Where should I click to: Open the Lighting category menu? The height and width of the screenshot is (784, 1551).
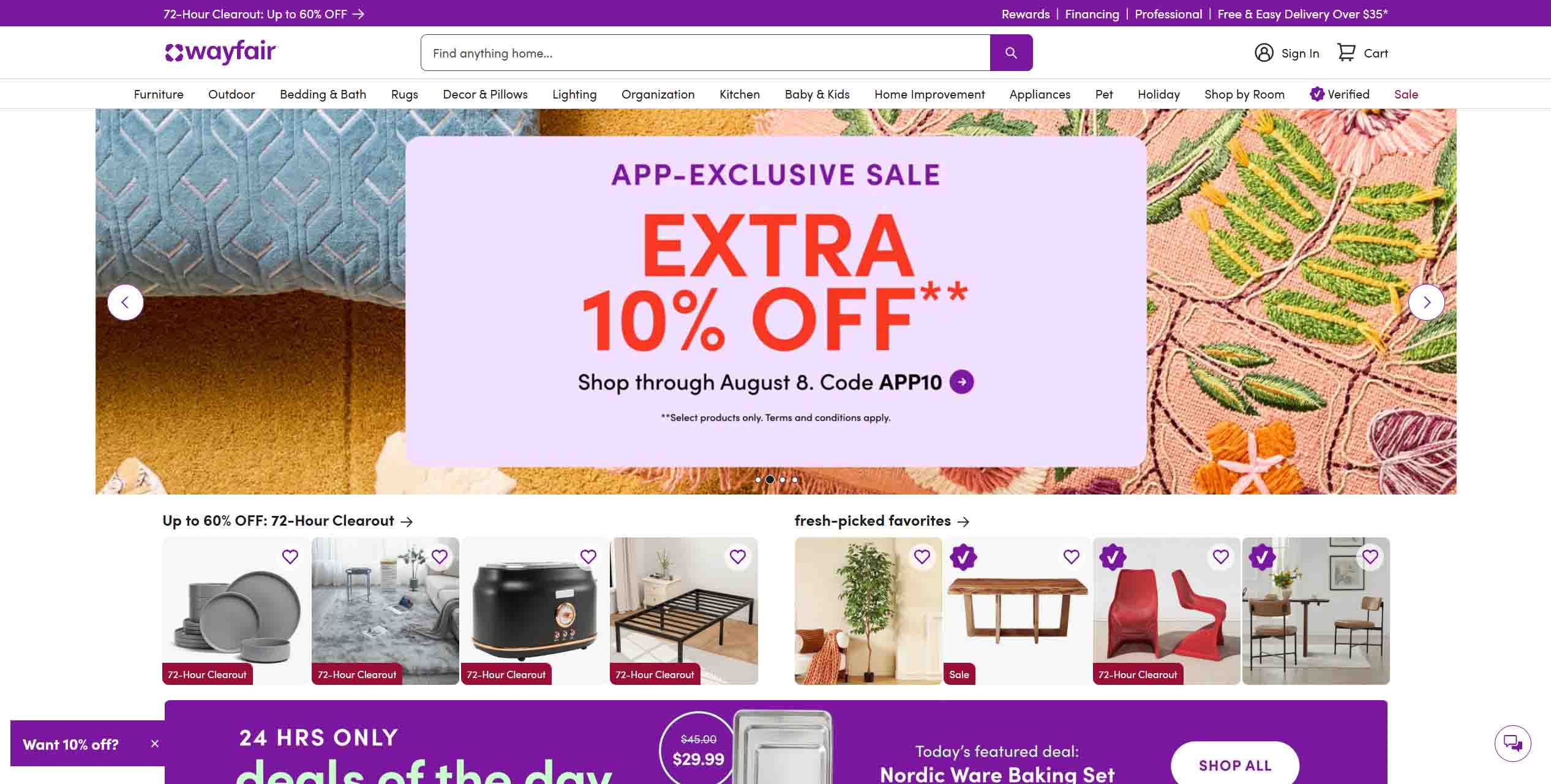pyautogui.click(x=574, y=94)
